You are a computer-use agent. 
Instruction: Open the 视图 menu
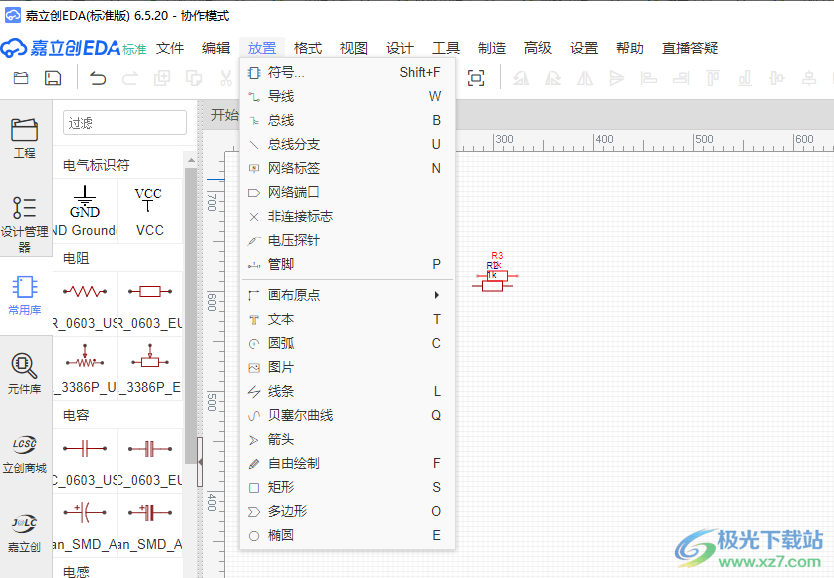coord(354,48)
